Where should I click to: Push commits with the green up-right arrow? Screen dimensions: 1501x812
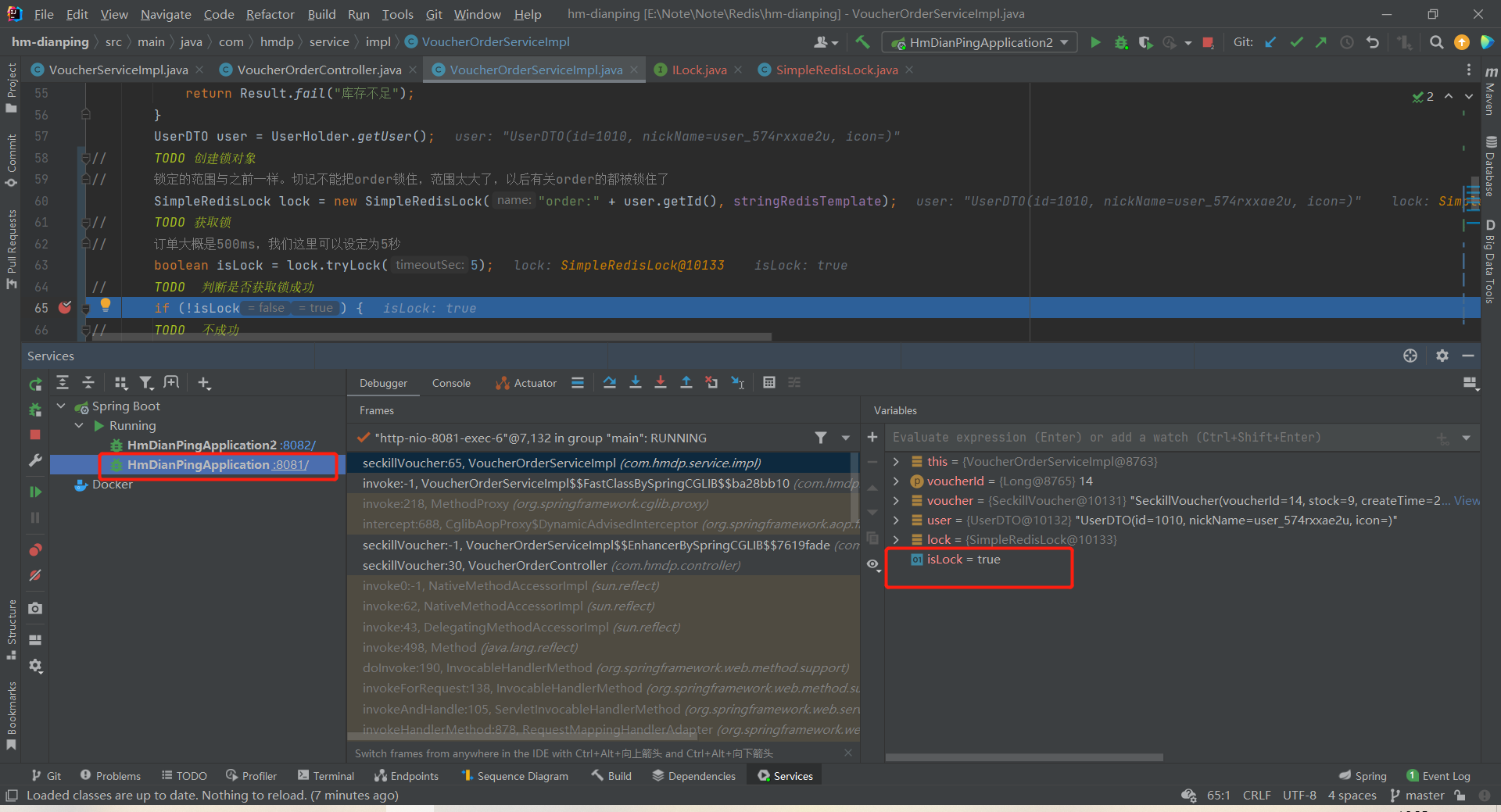pyautogui.click(x=1321, y=42)
